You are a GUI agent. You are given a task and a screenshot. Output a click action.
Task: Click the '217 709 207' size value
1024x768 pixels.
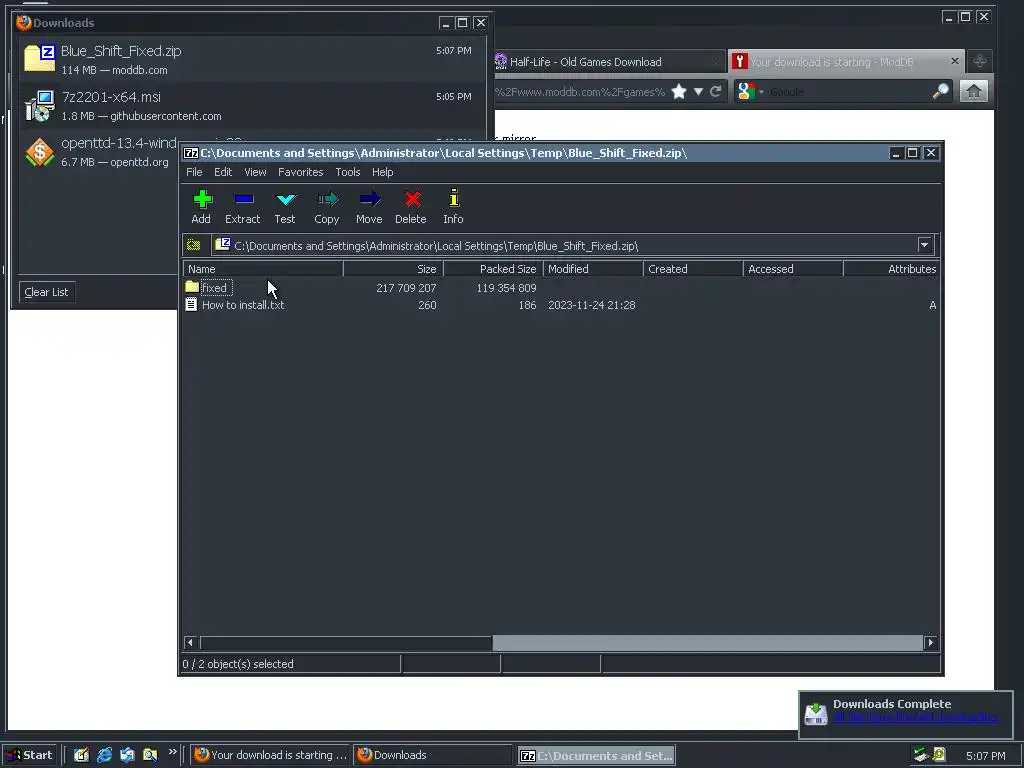coord(406,287)
